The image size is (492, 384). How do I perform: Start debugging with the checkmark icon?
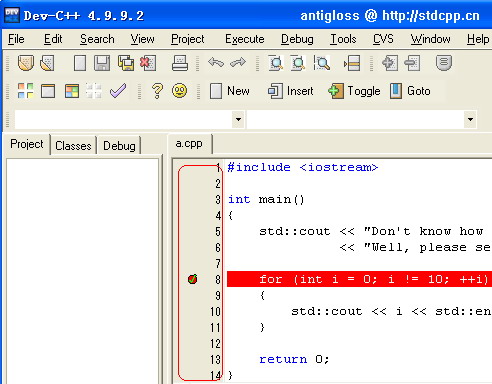pos(118,91)
